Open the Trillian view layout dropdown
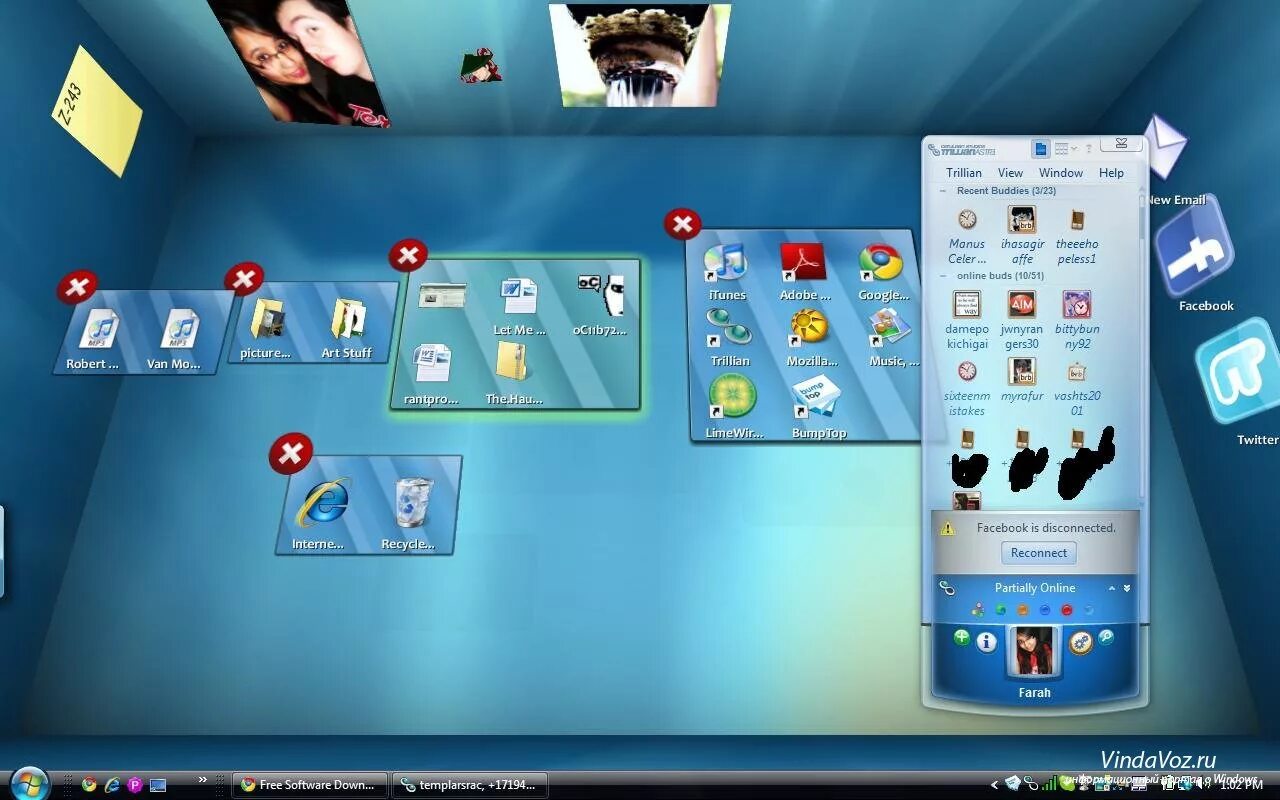Image resolution: width=1280 pixels, height=800 pixels. [1066, 148]
